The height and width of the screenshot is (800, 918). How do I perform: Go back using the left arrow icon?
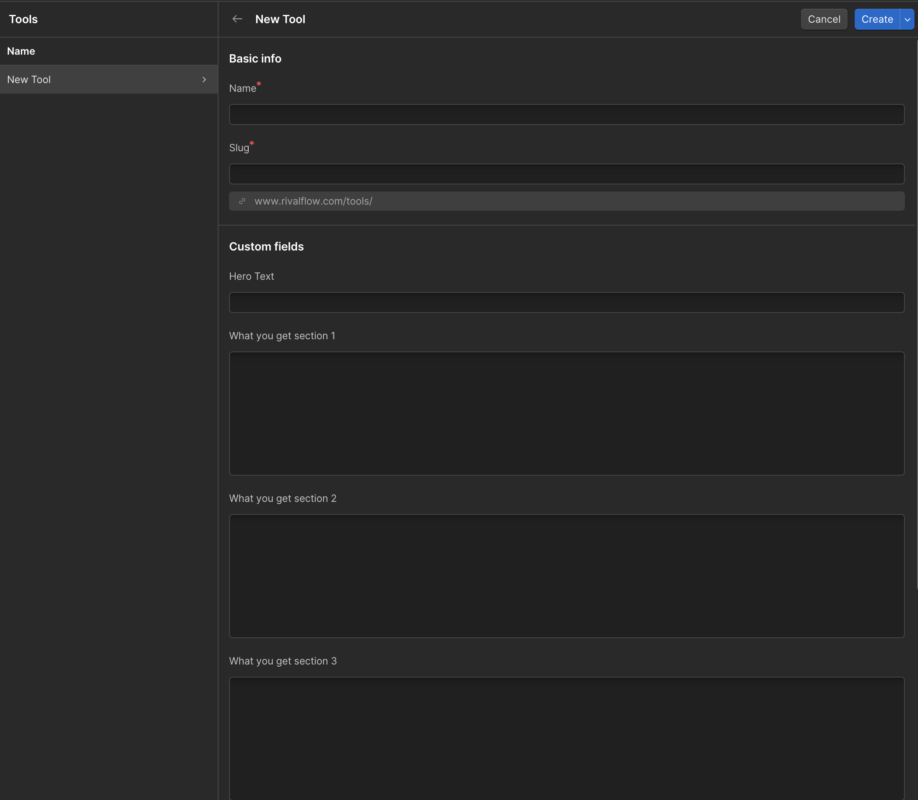(x=237, y=19)
